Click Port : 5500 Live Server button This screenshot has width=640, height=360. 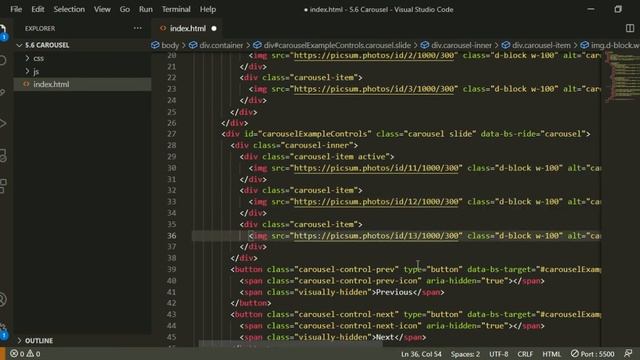593,354
